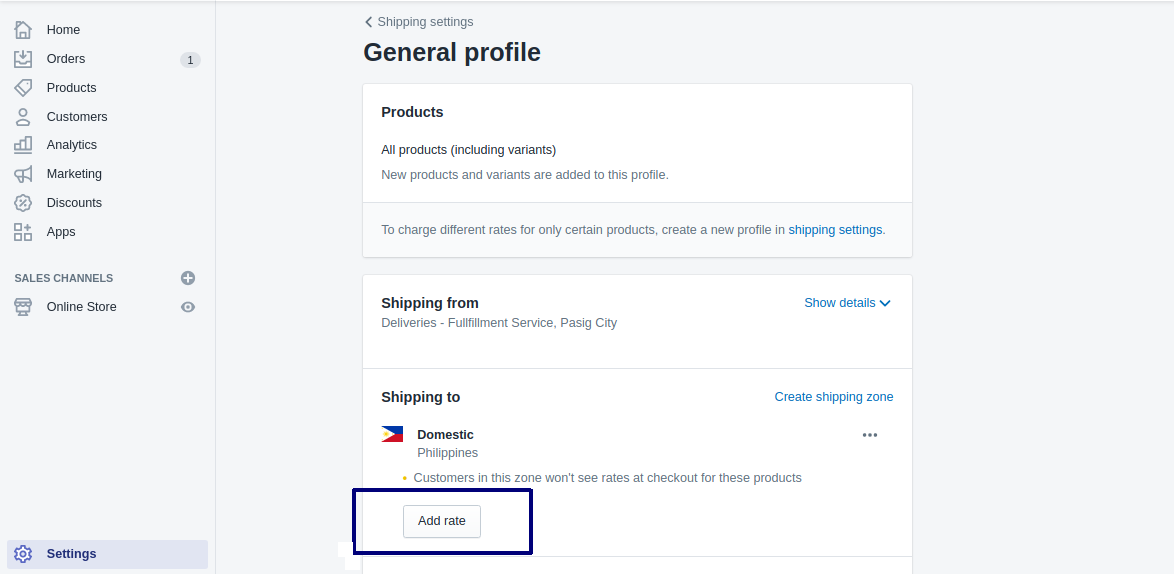Click the Apps grid icon
The width and height of the screenshot is (1174, 574).
pos(23,232)
